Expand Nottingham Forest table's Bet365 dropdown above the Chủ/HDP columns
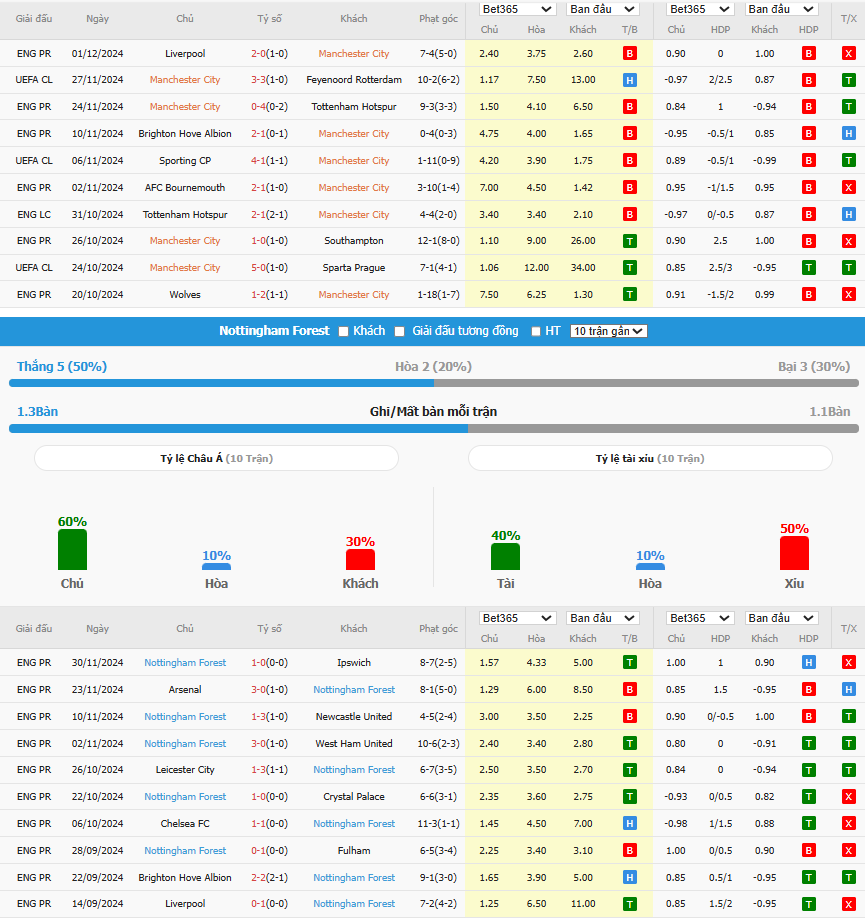Screen dimensions: 865x920 [700, 618]
